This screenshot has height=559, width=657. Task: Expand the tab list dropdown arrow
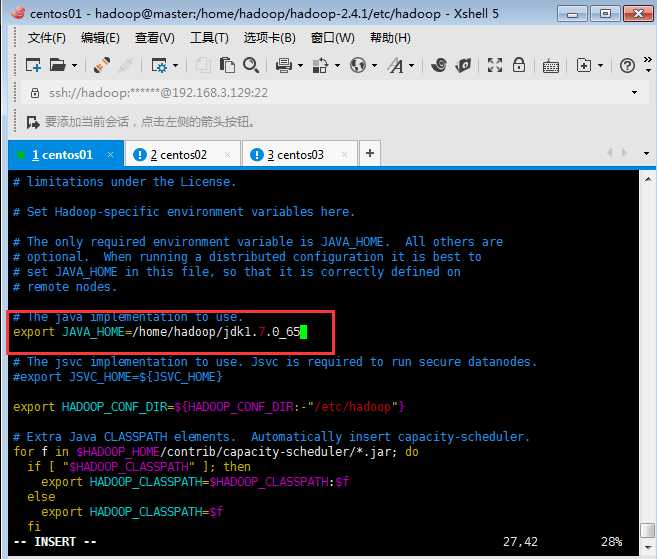click(x=646, y=154)
